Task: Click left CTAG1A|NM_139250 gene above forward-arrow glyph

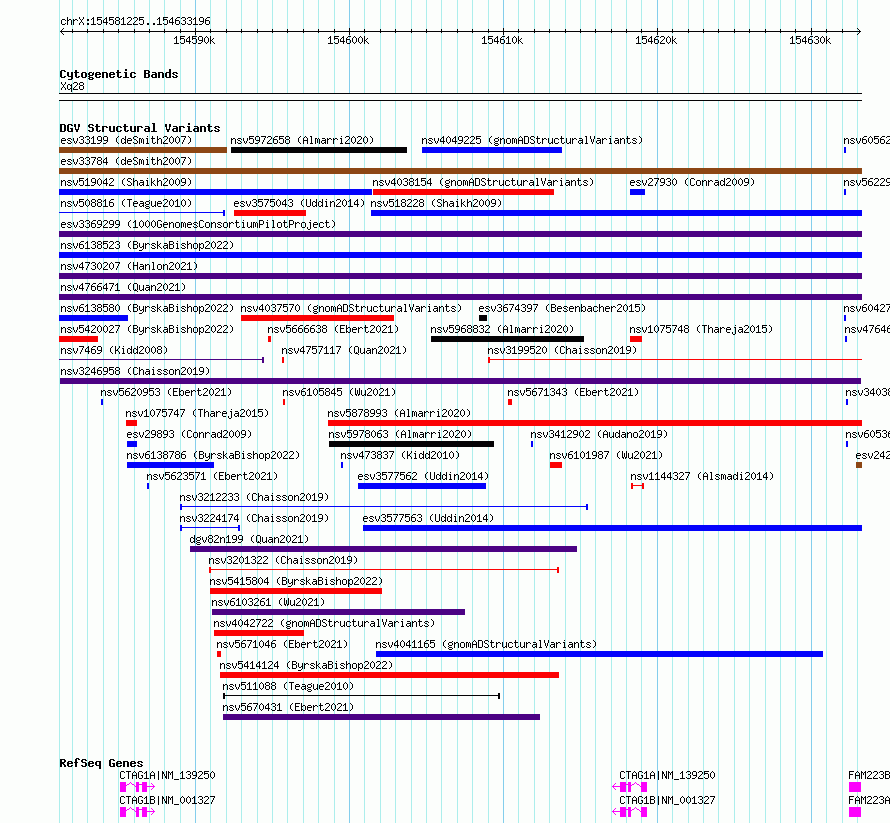Action: click(167, 775)
